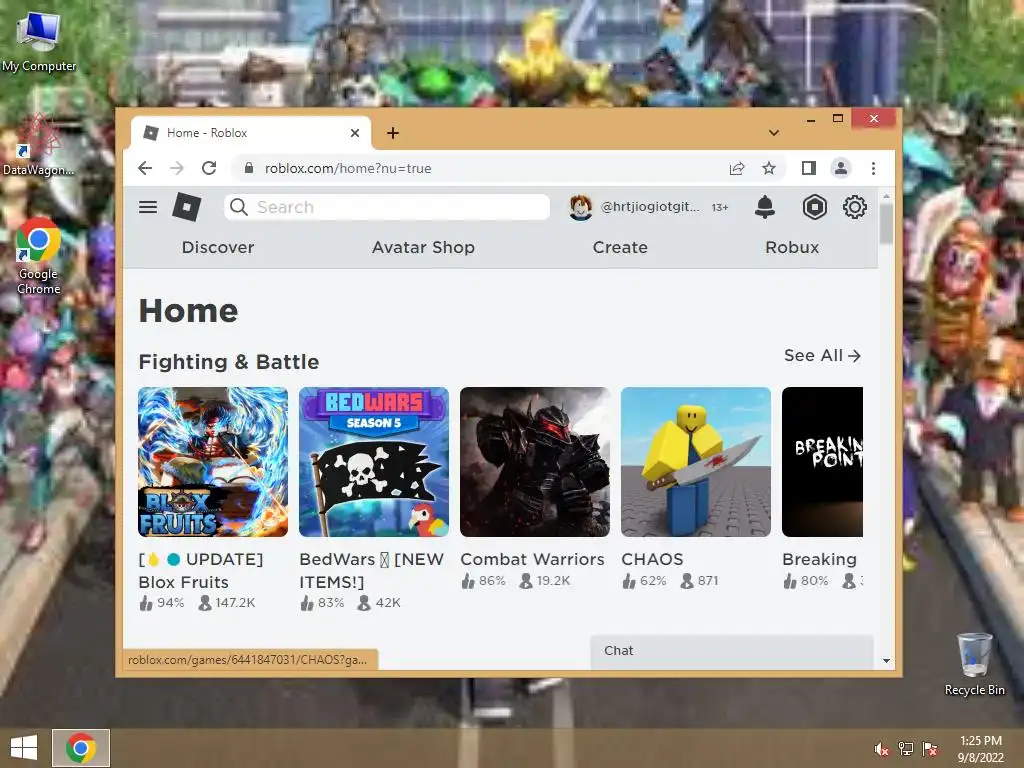Image resolution: width=1024 pixels, height=768 pixels.
Task: Open the settings gear icon in Roblox
Action: (x=854, y=207)
